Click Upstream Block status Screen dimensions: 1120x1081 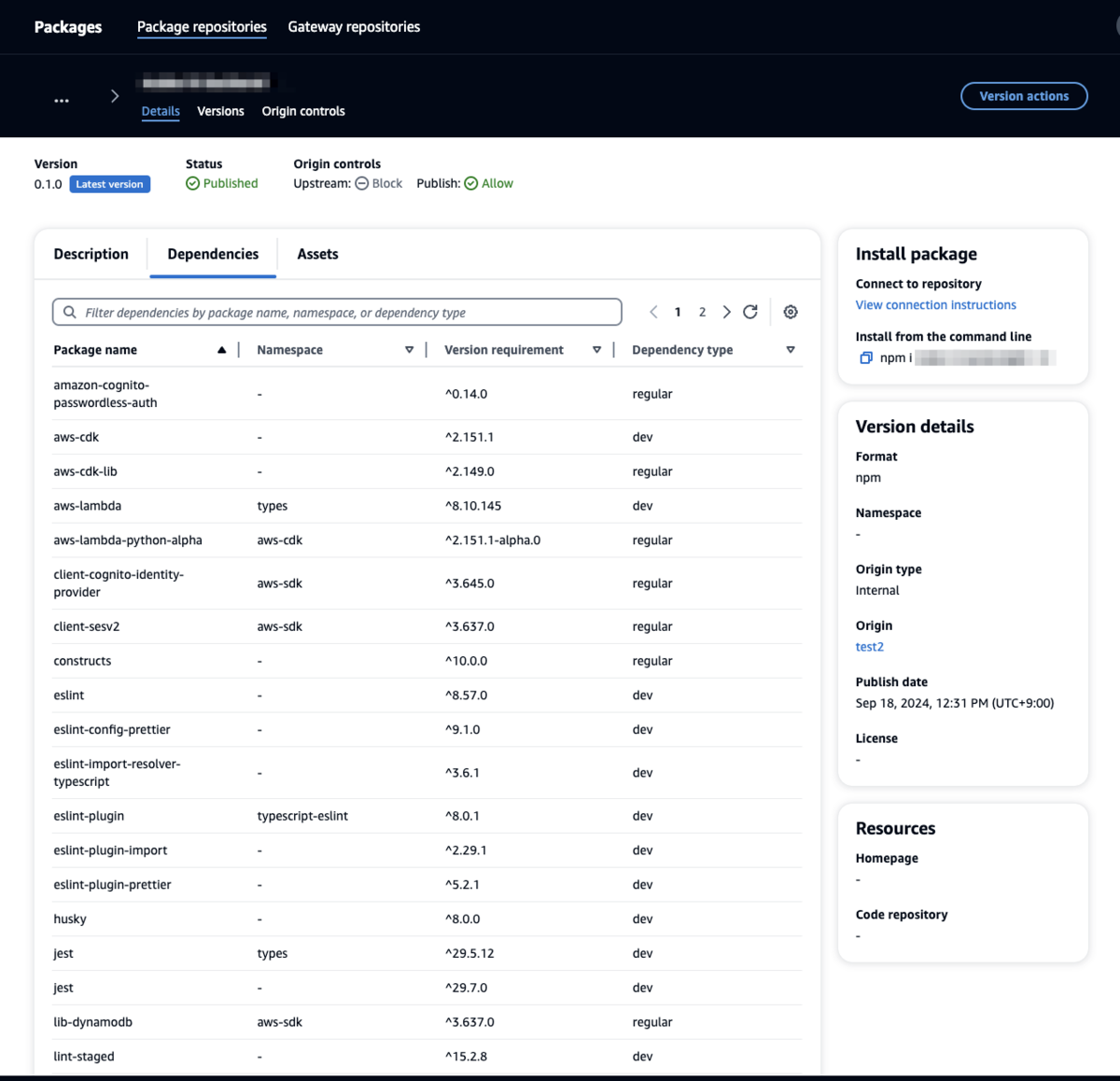tap(379, 184)
